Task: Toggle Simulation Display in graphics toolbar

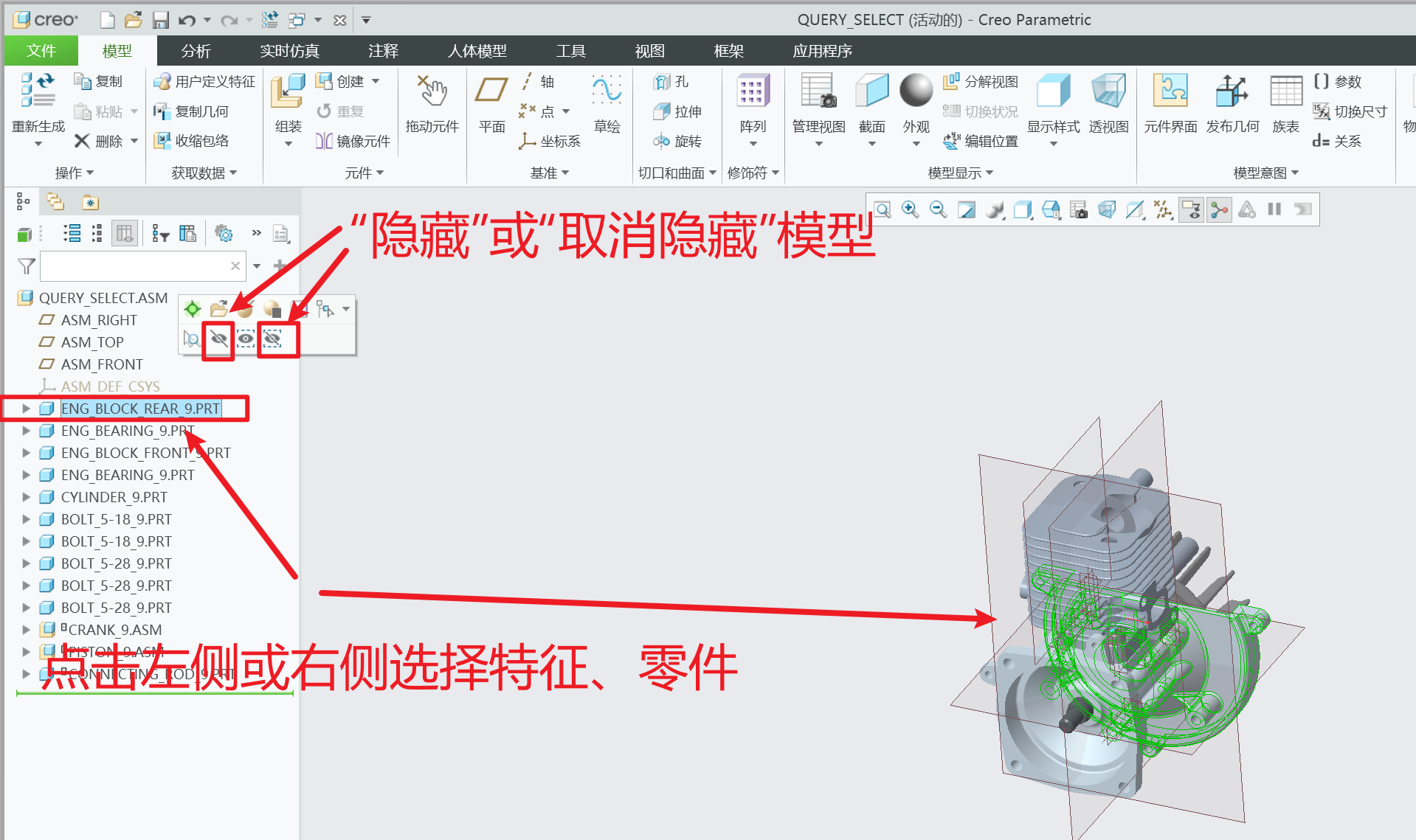Action: [1247, 210]
